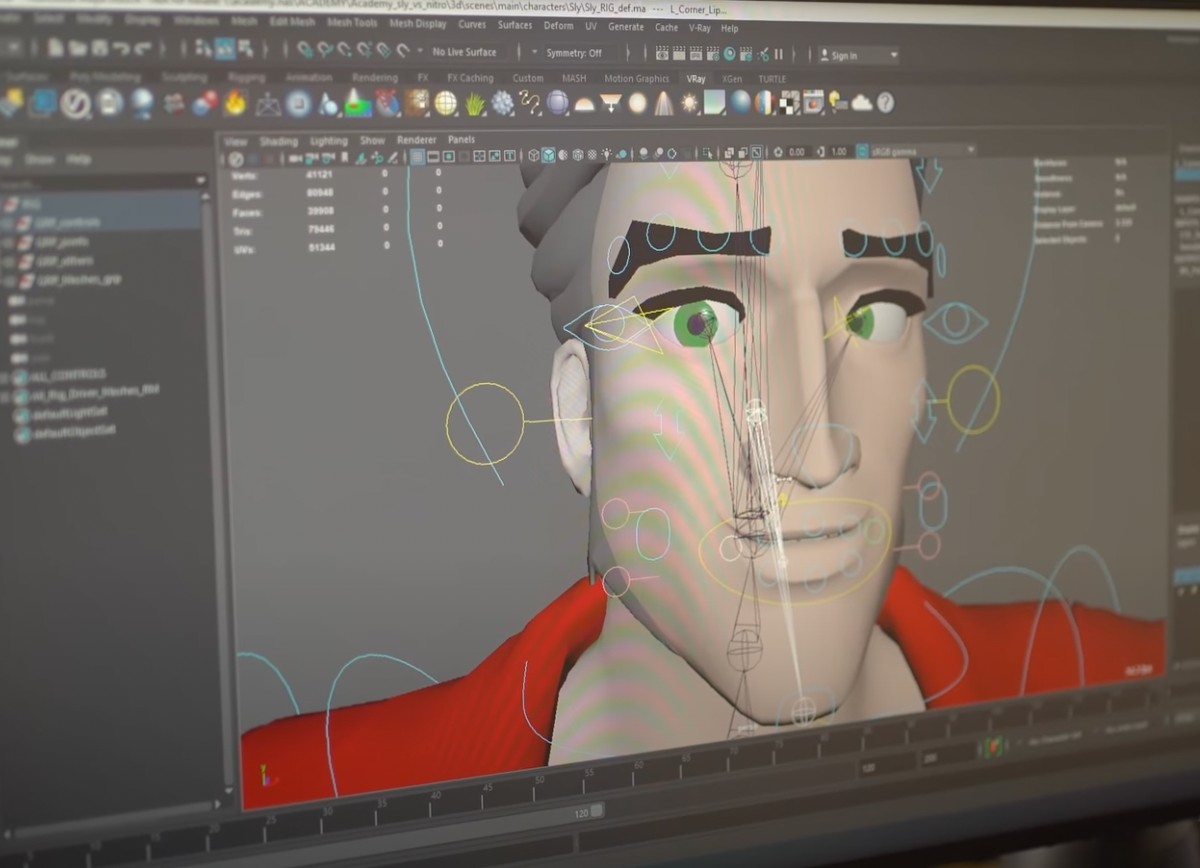Click the Sign In button
This screenshot has width=1200, height=868.
point(856,56)
